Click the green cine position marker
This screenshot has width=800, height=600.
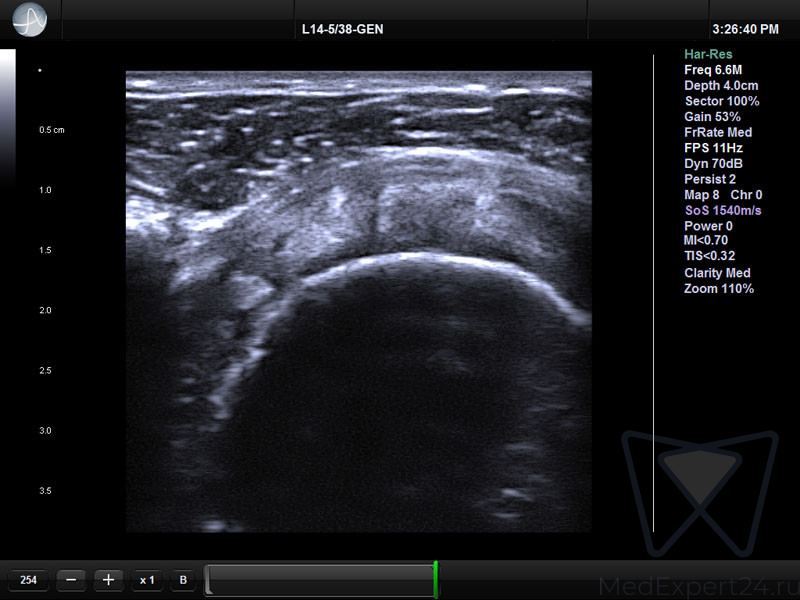[435, 580]
